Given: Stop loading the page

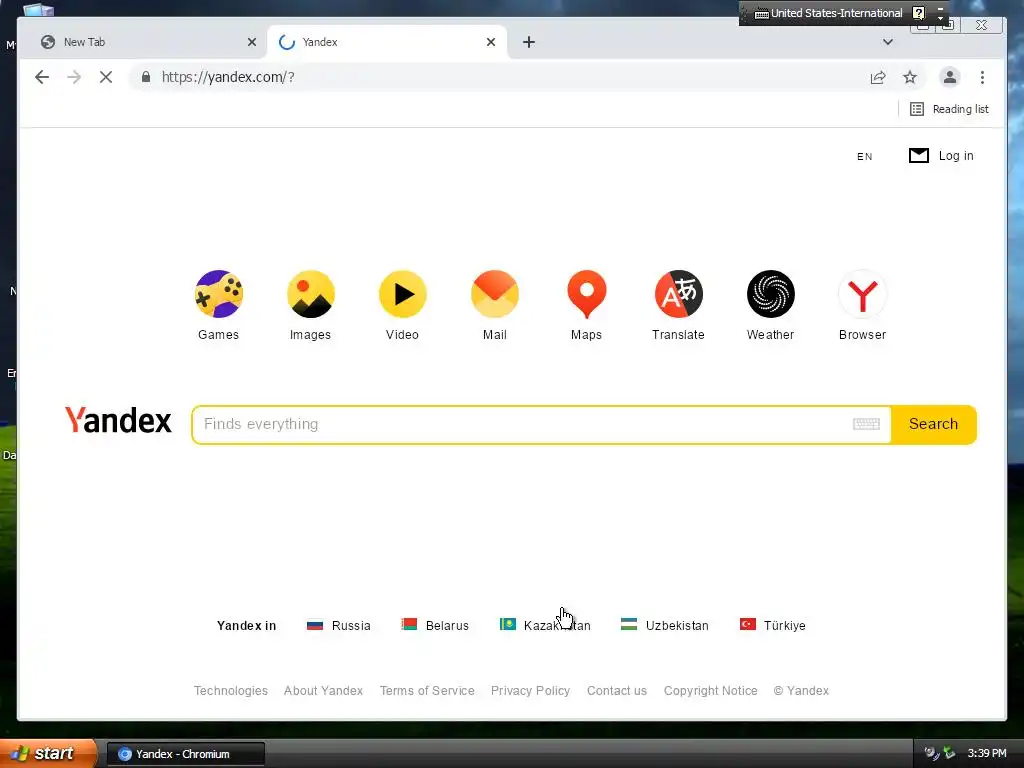Looking at the screenshot, I should point(106,77).
